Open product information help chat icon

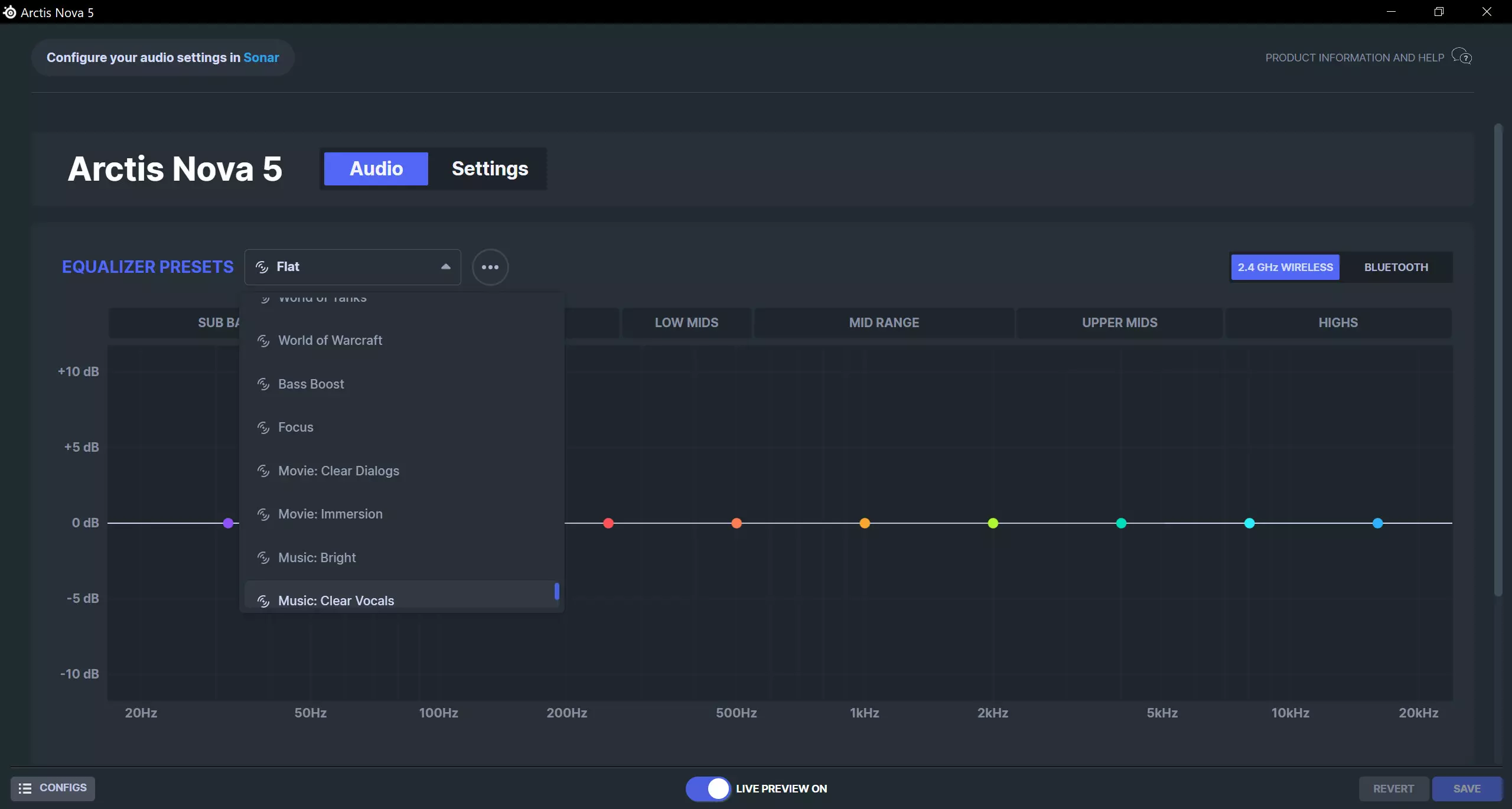coord(1462,57)
